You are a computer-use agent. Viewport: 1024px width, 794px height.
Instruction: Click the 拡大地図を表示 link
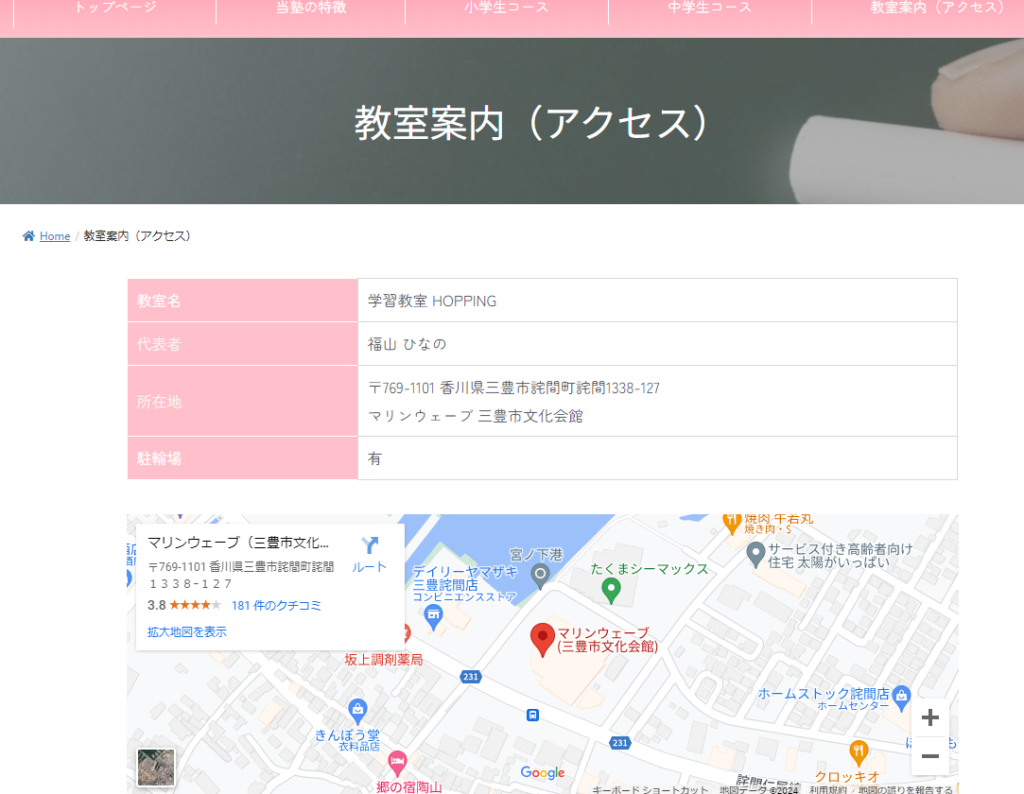(x=185, y=632)
